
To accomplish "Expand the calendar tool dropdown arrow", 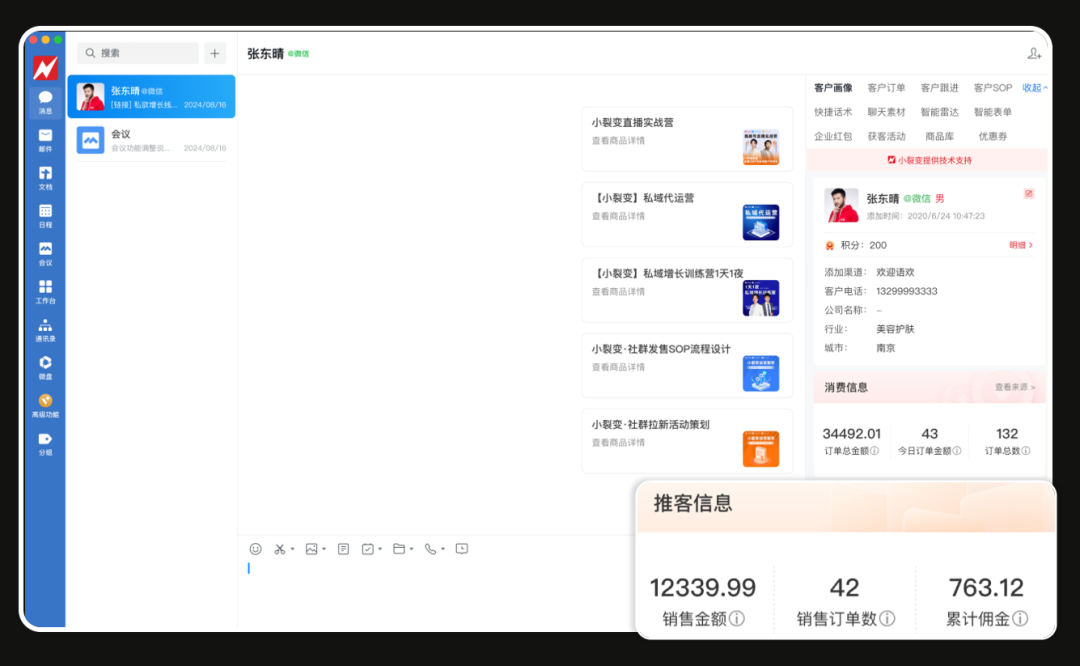I will [x=380, y=549].
